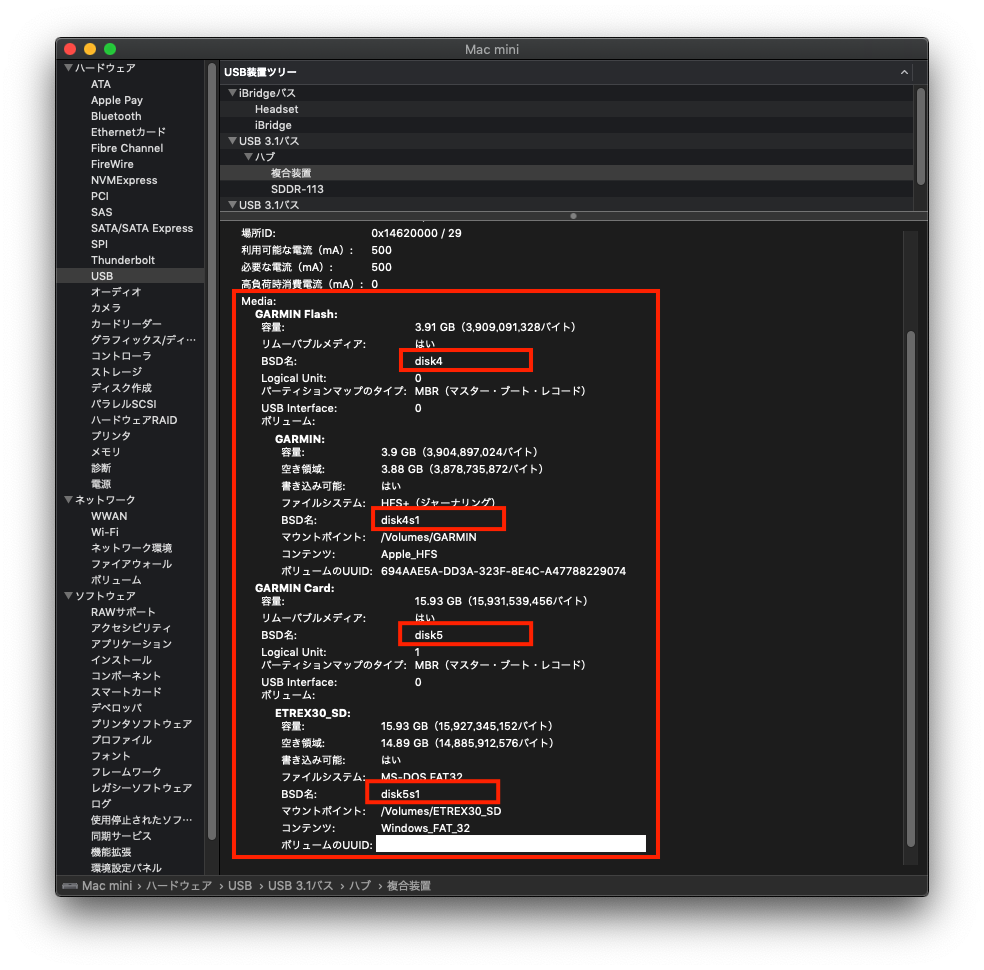Screen dimensions: 984x970
Task: Click the USB tree vertical scrollbar
Action: [921, 137]
